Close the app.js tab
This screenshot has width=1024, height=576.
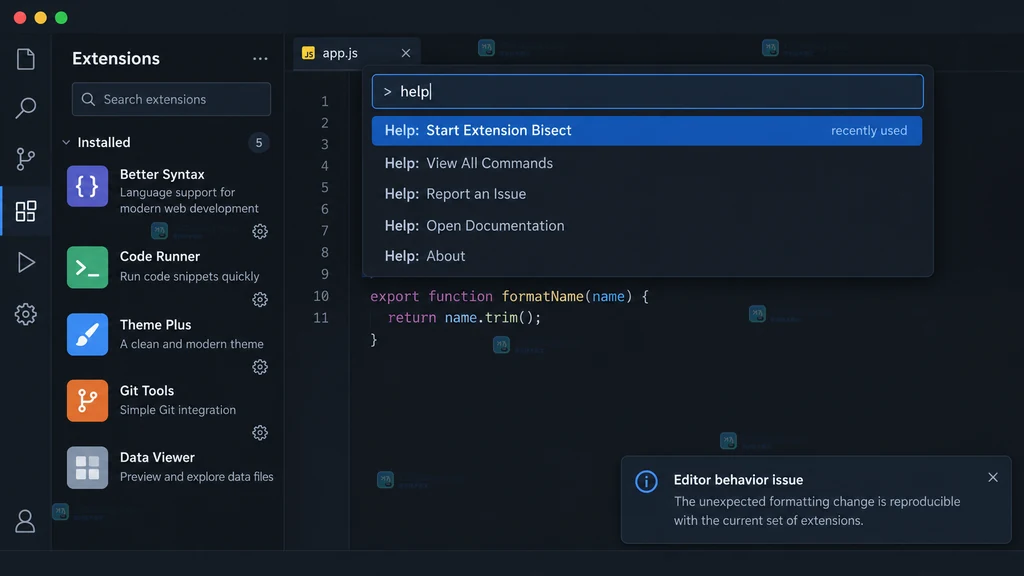click(x=406, y=53)
